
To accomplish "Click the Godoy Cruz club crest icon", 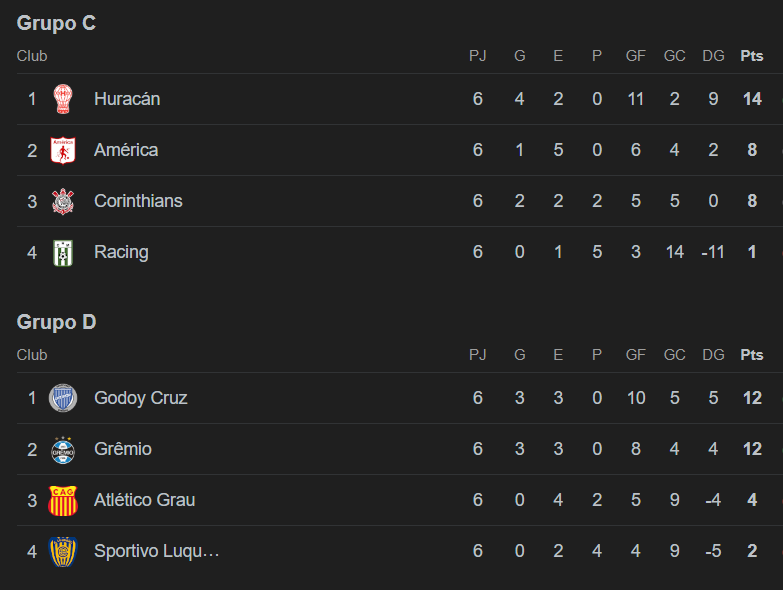I will click(x=63, y=398).
